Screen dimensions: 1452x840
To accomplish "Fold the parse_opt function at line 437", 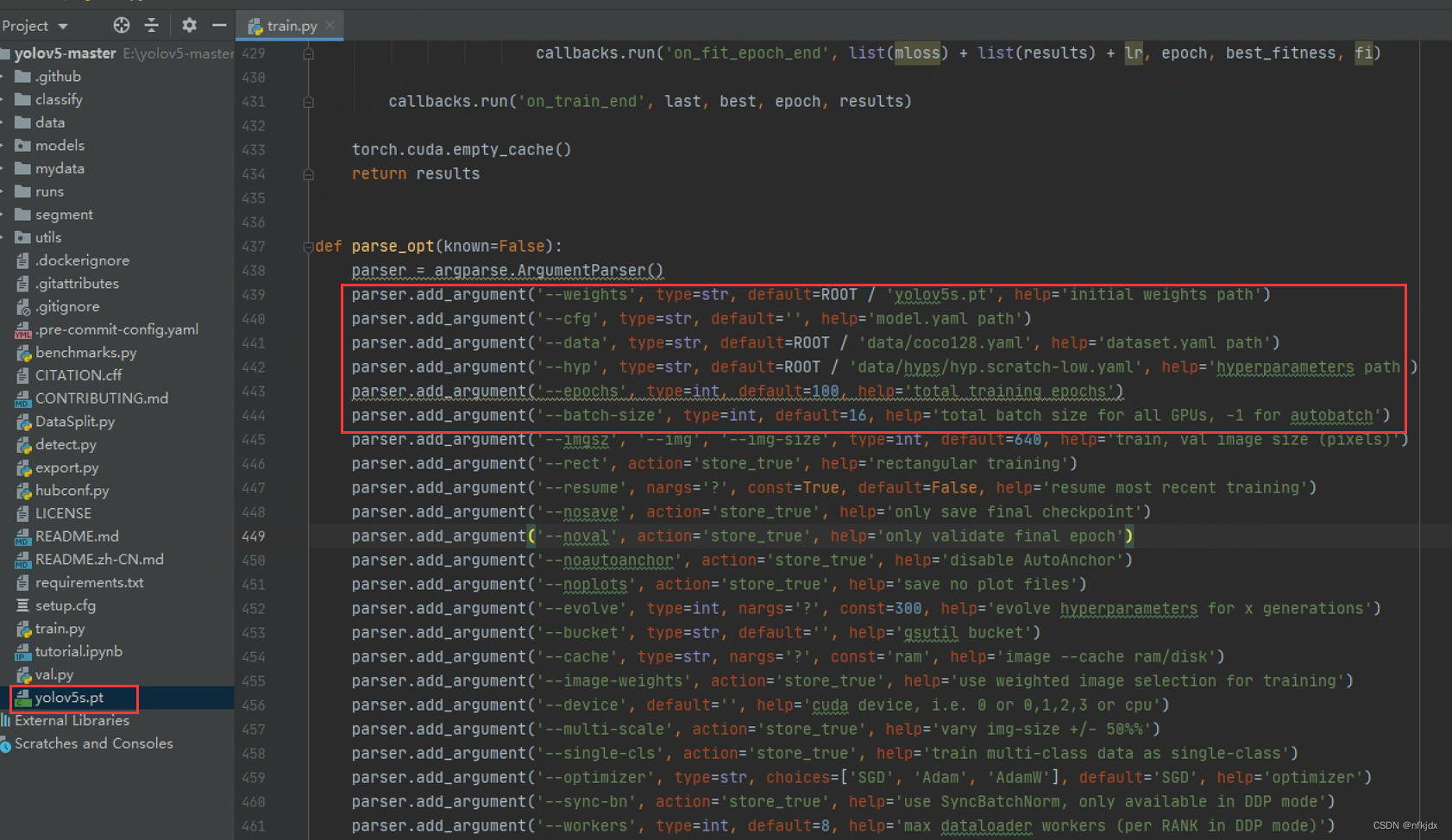I will tap(308, 247).
